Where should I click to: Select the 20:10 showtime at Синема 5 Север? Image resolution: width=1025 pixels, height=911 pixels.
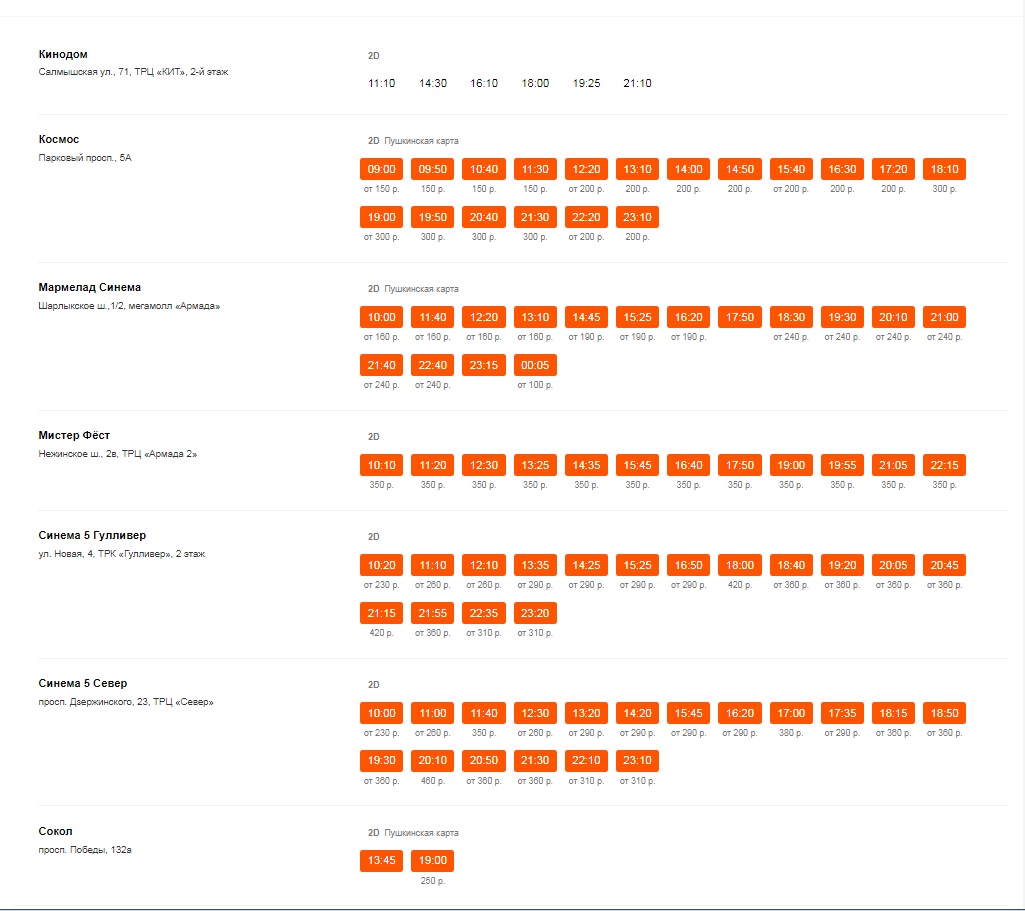433,761
